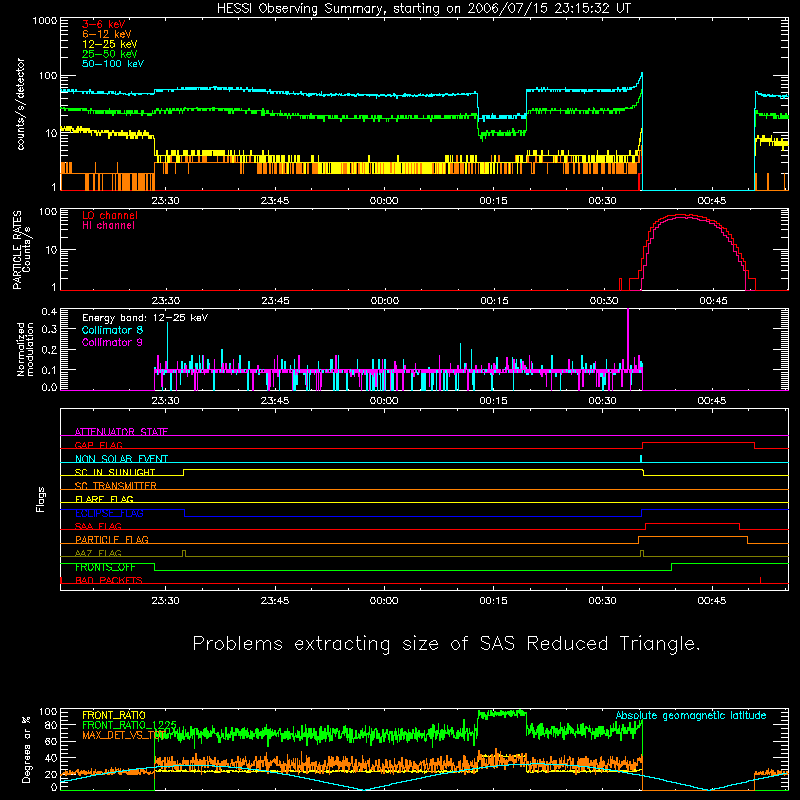Click the GAP_FLAG label
800x800 pixels.
tap(98, 445)
